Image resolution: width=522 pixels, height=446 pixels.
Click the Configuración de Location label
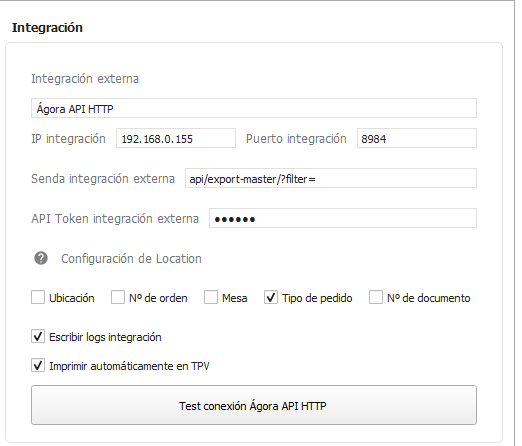(131, 259)
